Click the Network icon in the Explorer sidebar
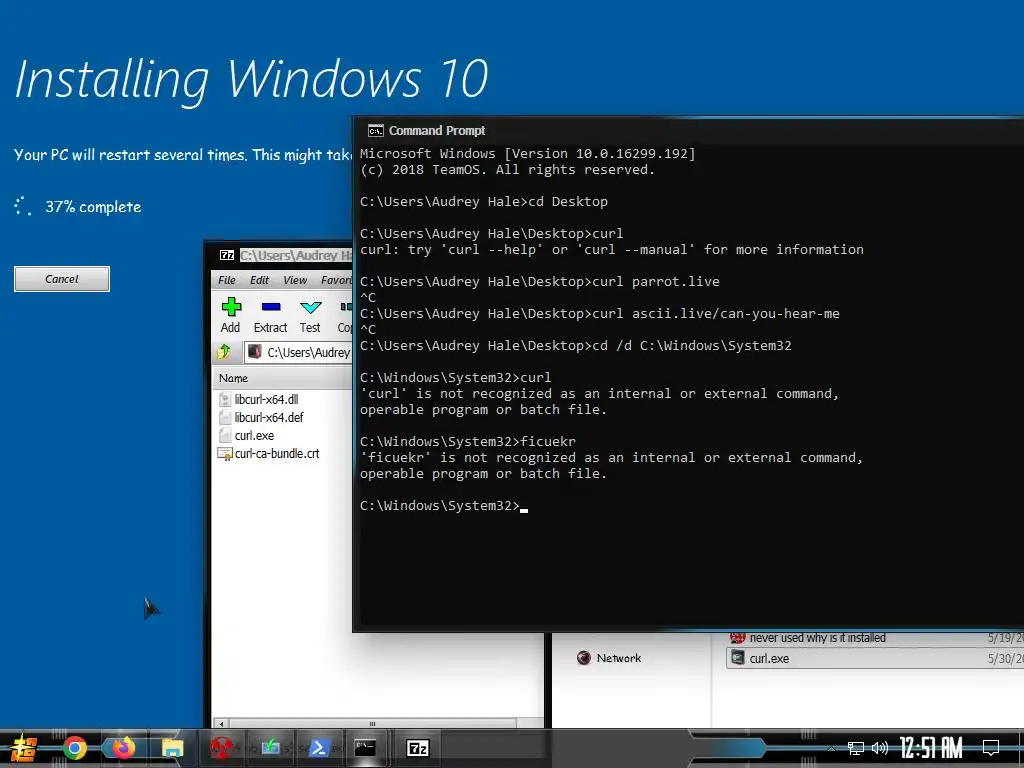Image resolution: width=1024 pixels, height=768 pixels. click(x=584, y=658)
